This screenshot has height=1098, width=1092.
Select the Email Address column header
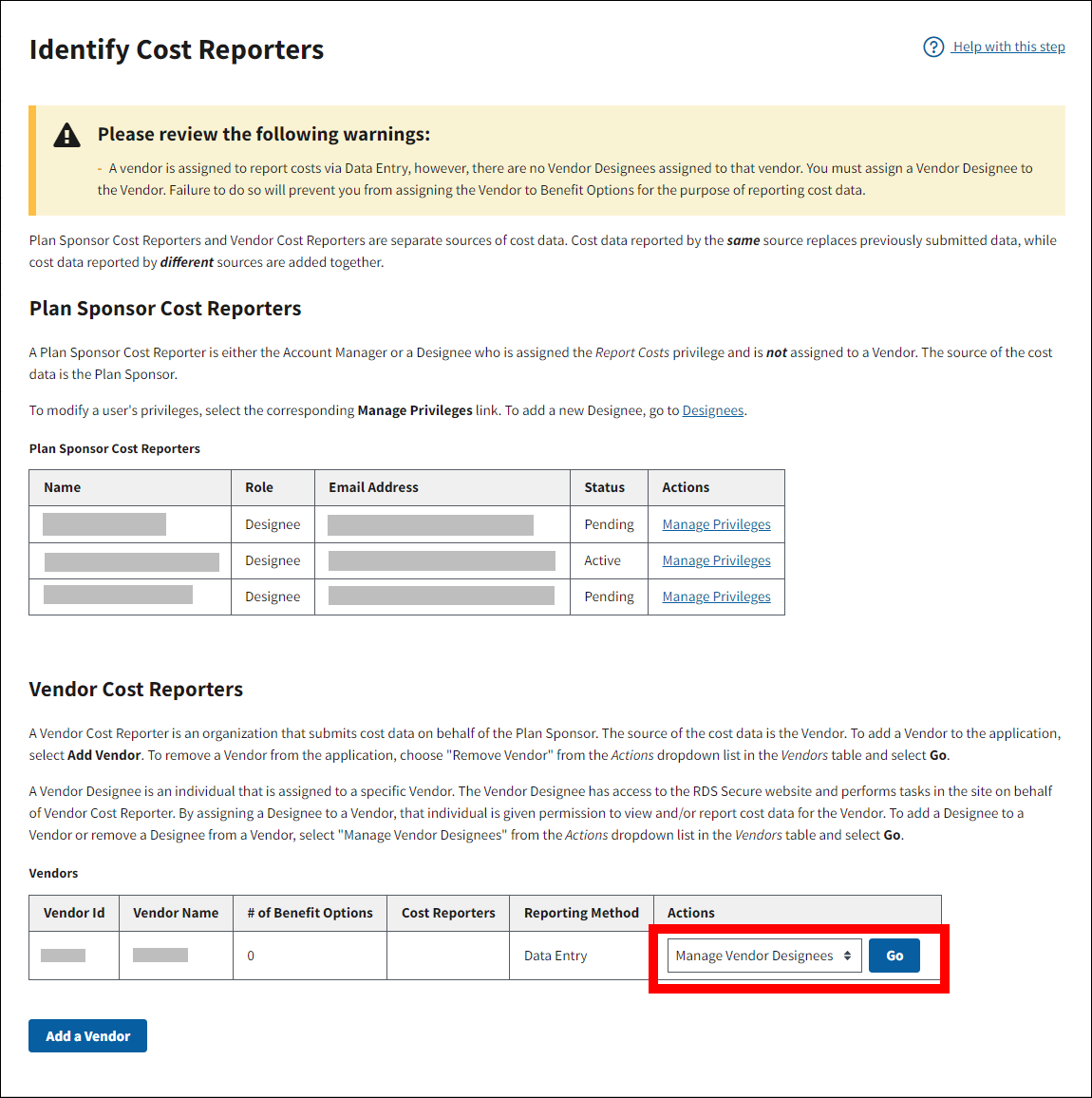[x=373, y=487]
